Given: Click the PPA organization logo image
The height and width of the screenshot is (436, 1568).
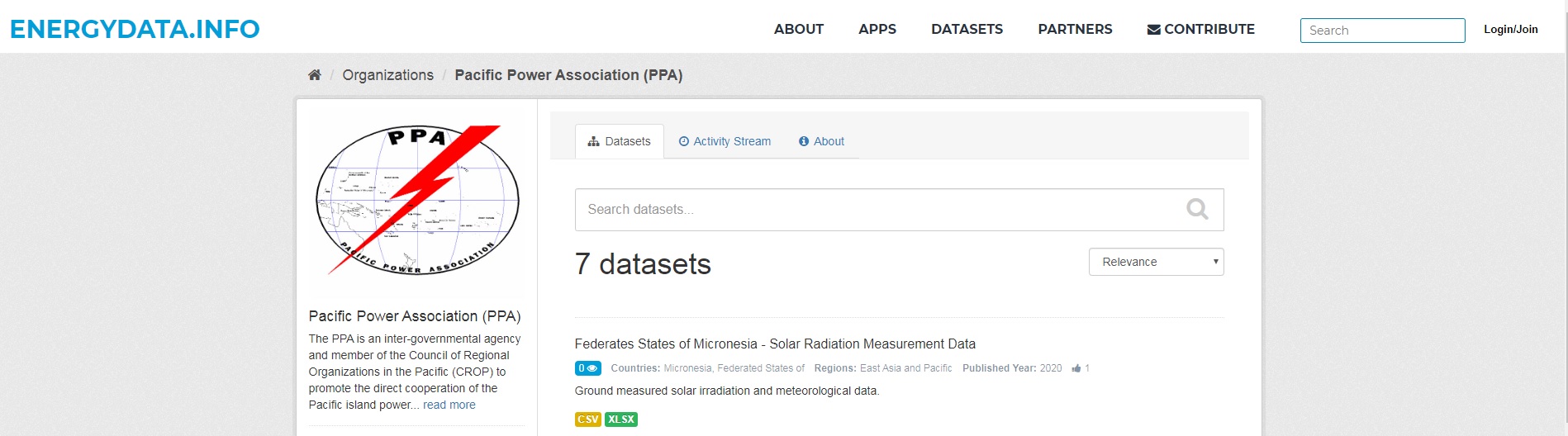Looking at the screenshot, I should click(417, 200).
